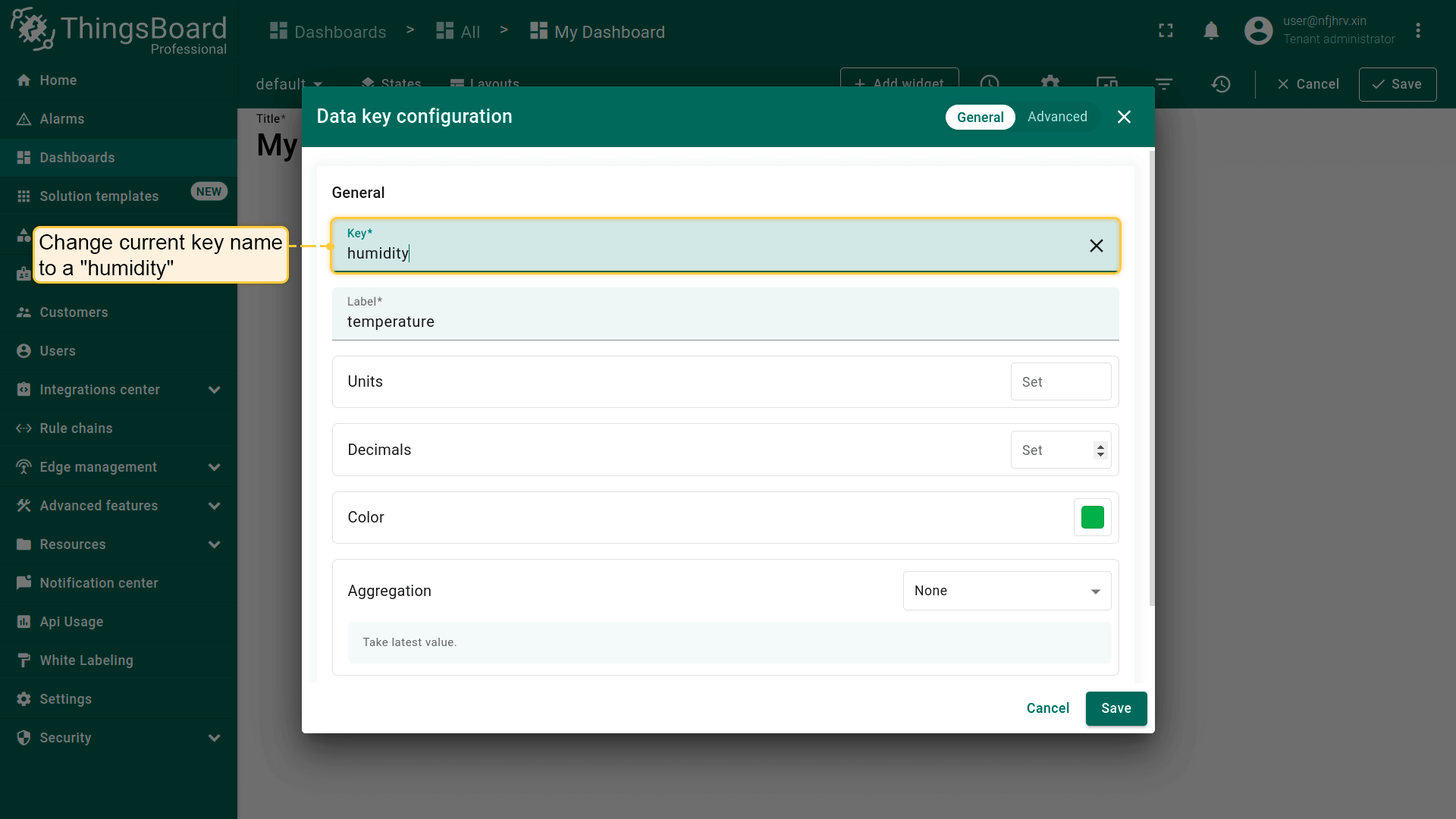Clear the Key field with X icon

tap(1096, 246)
